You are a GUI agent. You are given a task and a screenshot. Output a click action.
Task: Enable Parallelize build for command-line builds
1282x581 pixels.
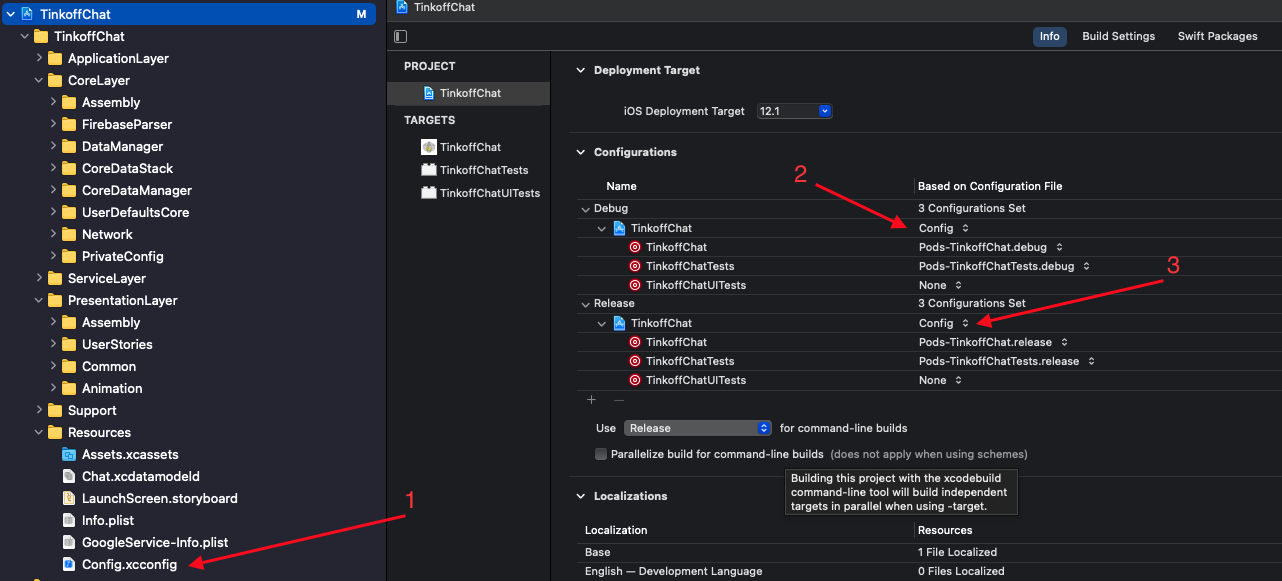[601, 454]
